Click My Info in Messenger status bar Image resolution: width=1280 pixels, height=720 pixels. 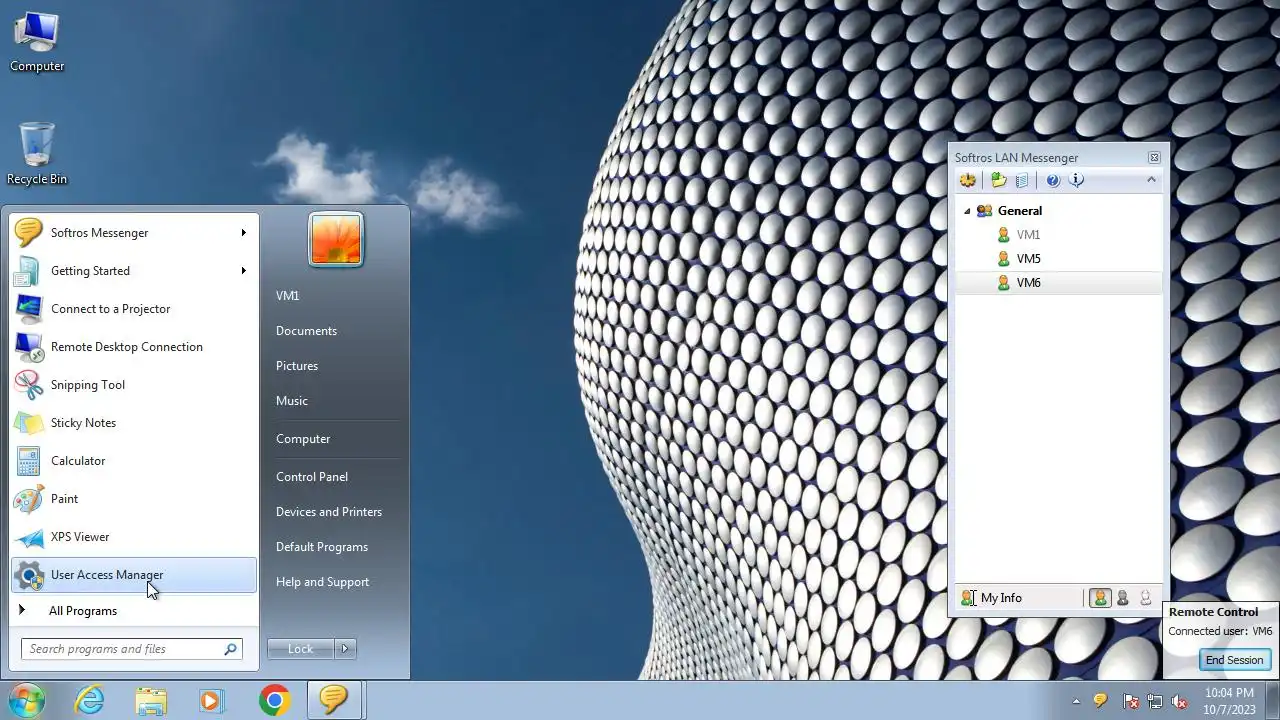[x=991, y=598]
